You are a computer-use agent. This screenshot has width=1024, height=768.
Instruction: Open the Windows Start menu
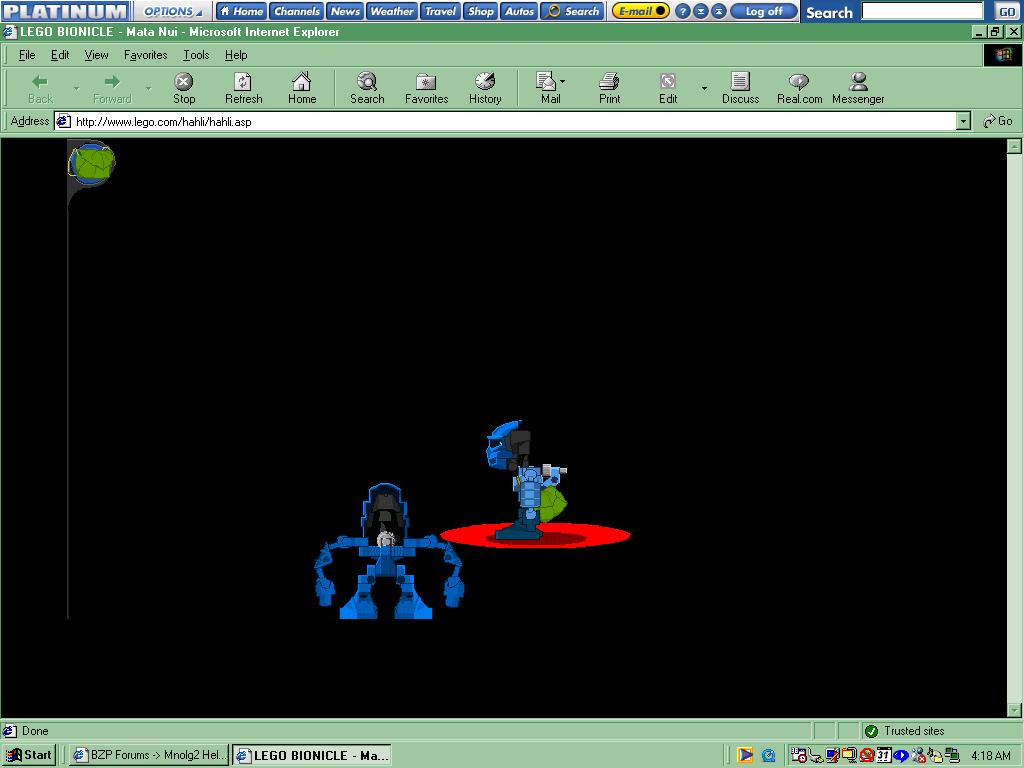[x=29, y=755]
